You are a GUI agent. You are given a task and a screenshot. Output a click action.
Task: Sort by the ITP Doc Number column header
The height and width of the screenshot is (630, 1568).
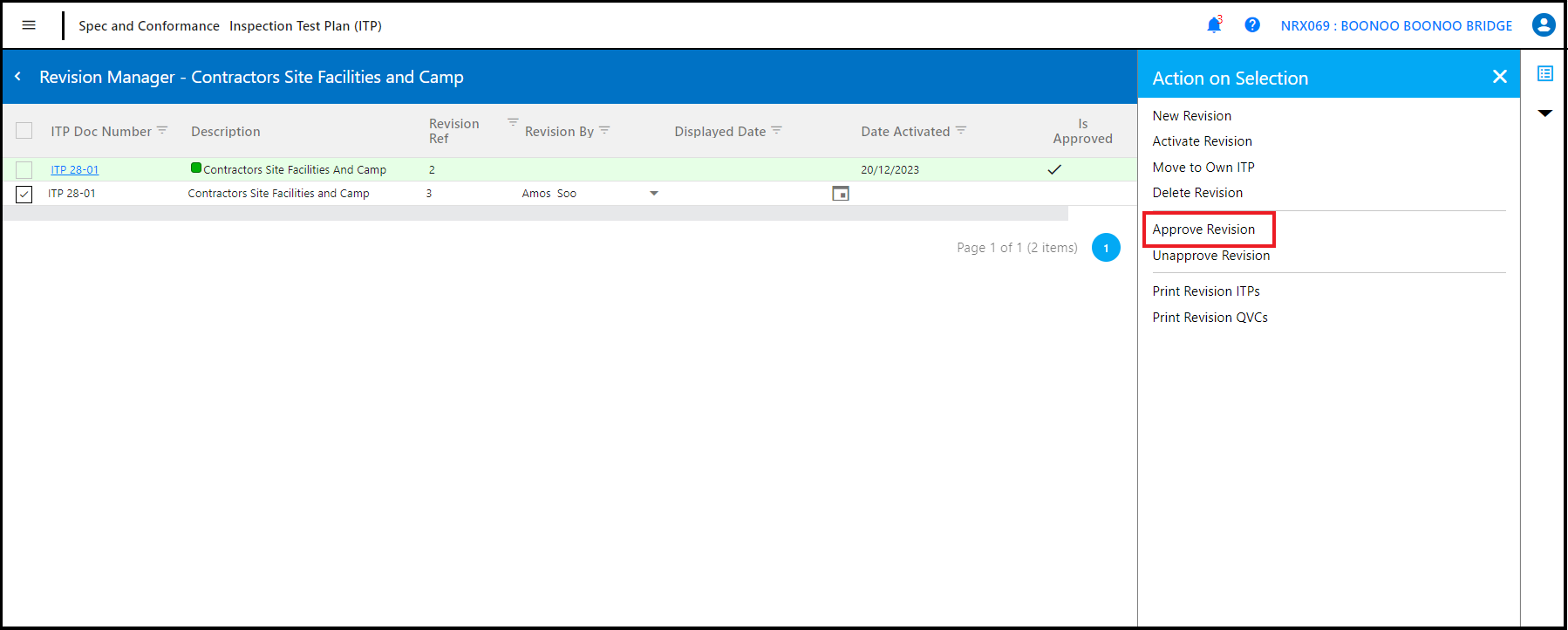pyautogui.click(x=101, y=132)
